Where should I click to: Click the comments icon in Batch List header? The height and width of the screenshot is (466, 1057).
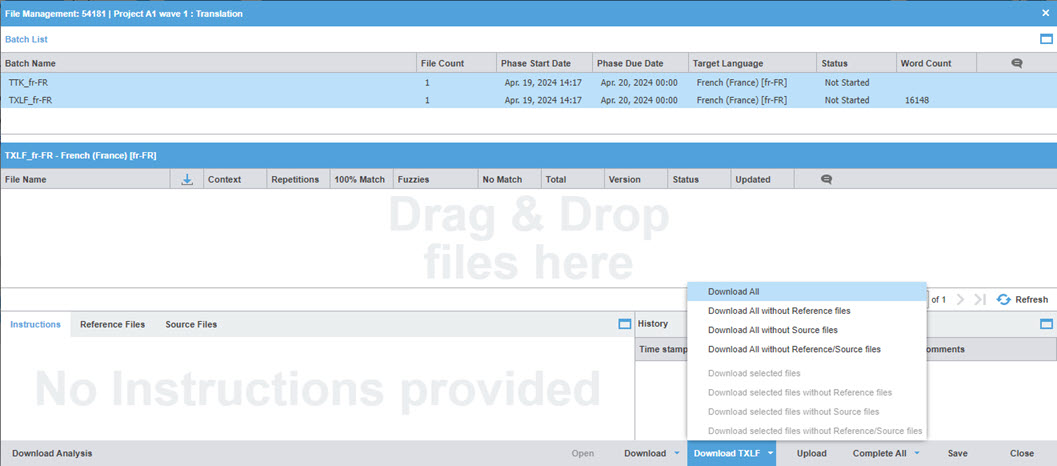pyautogui.click(x=1016, y=63)
